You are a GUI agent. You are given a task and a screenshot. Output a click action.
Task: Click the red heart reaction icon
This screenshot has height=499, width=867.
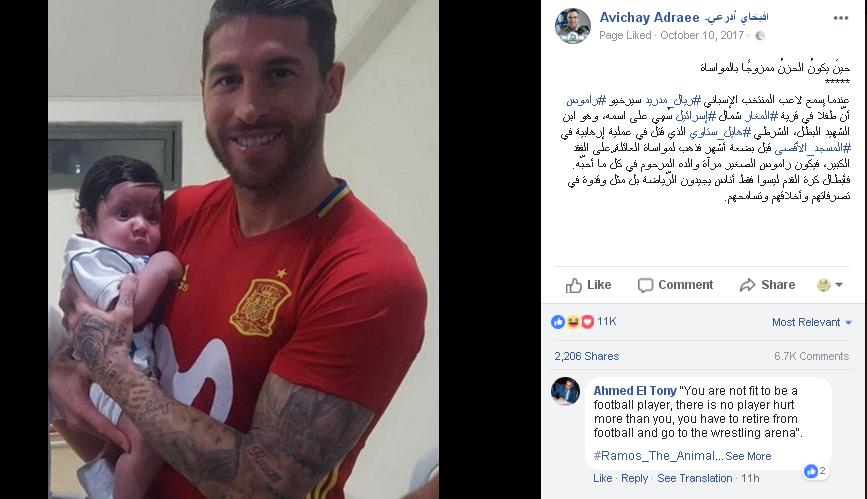coord(587,321)
